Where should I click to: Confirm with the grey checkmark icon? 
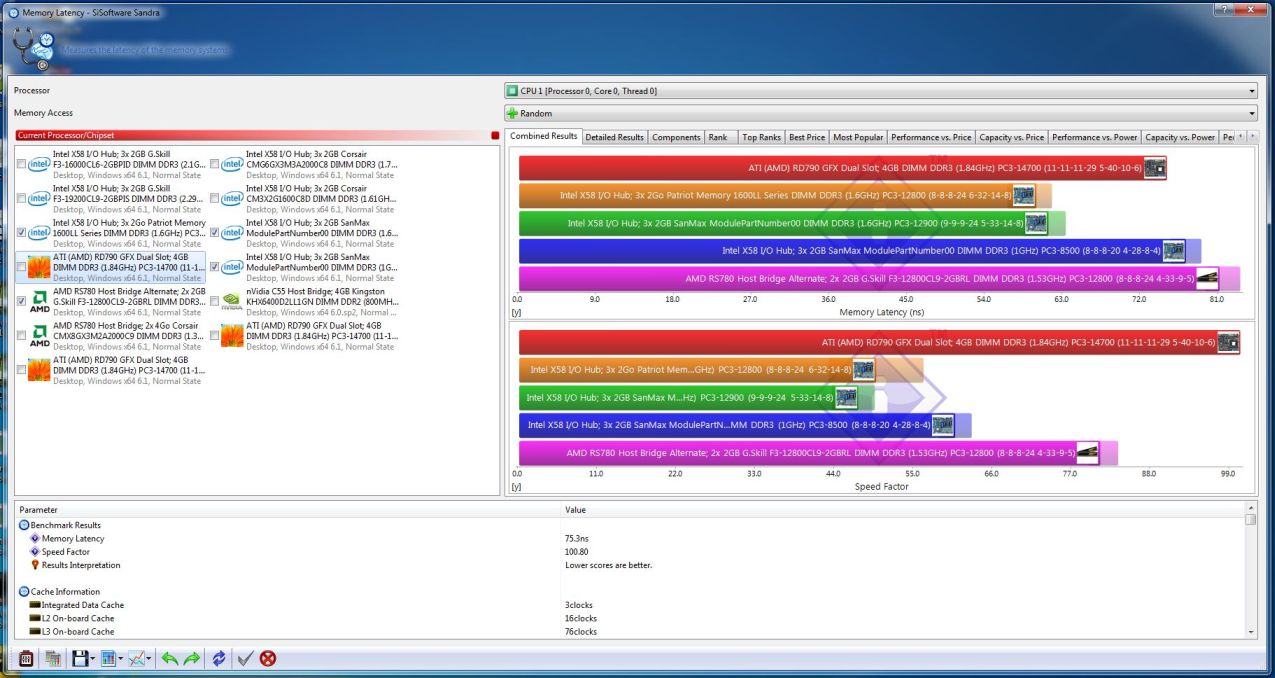pyautogui.click(x=245, y=658)
